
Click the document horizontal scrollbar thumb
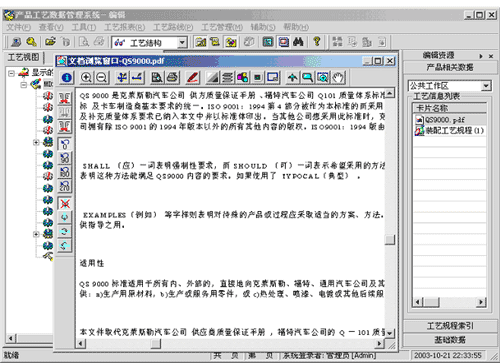click(156, 343)
